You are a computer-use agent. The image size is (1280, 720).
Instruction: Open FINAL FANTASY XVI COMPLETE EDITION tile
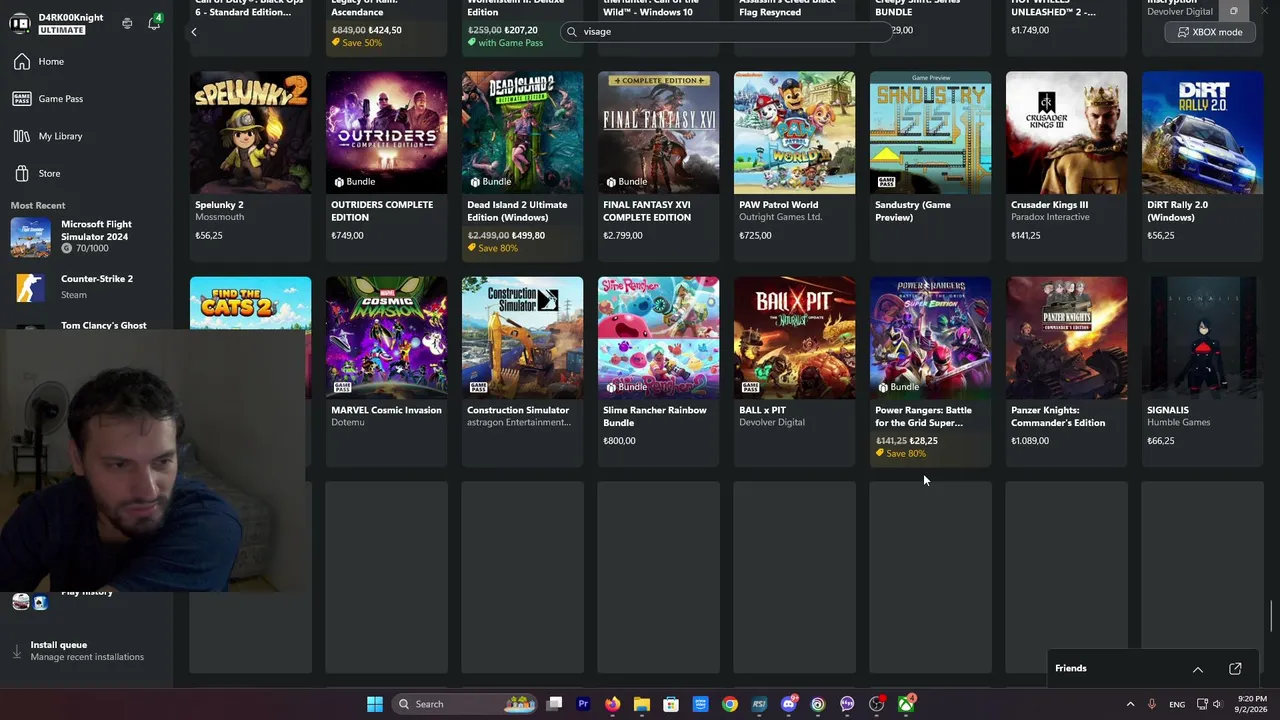point(658,166)
